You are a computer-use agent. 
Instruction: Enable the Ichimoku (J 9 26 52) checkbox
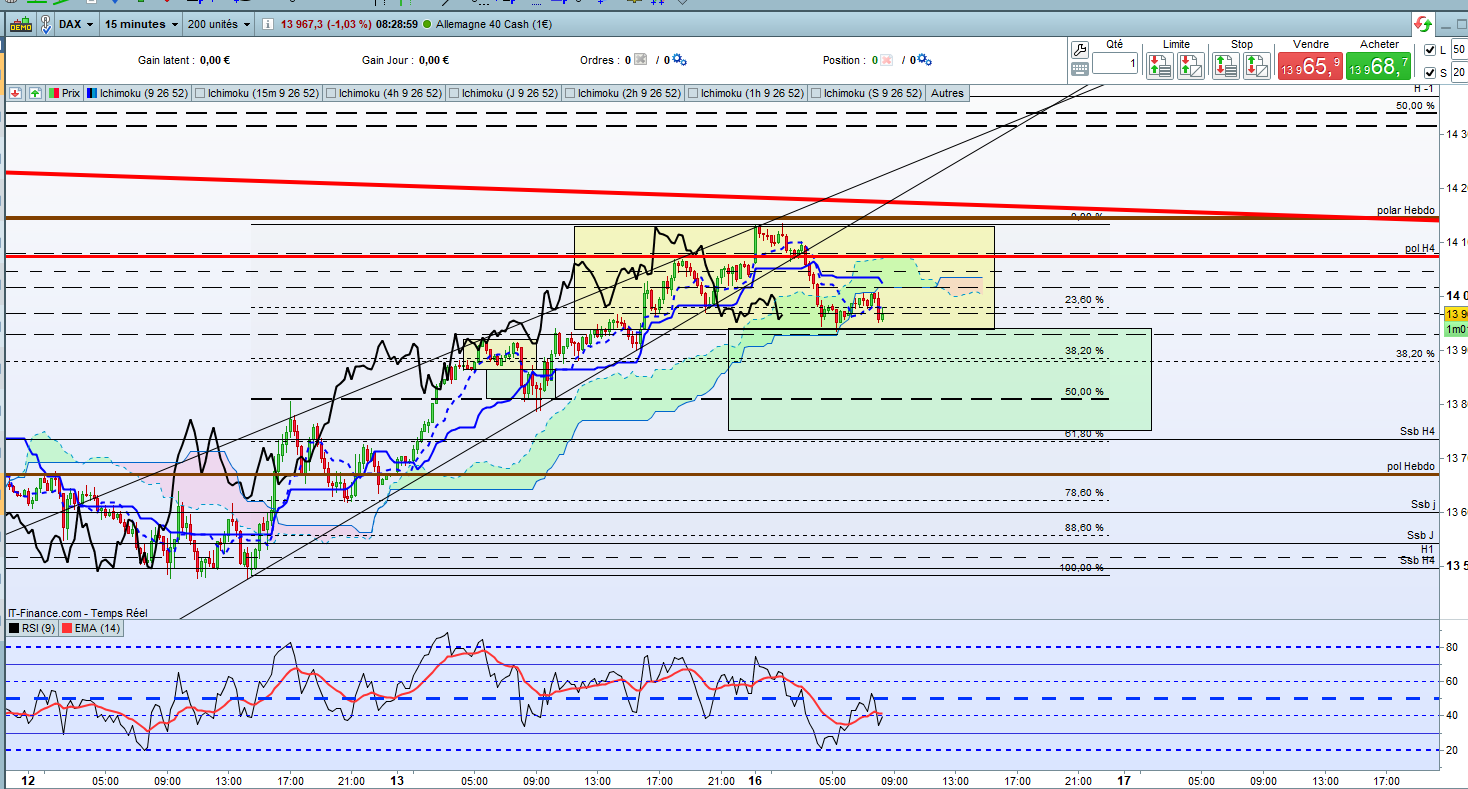tap(453, 93)
